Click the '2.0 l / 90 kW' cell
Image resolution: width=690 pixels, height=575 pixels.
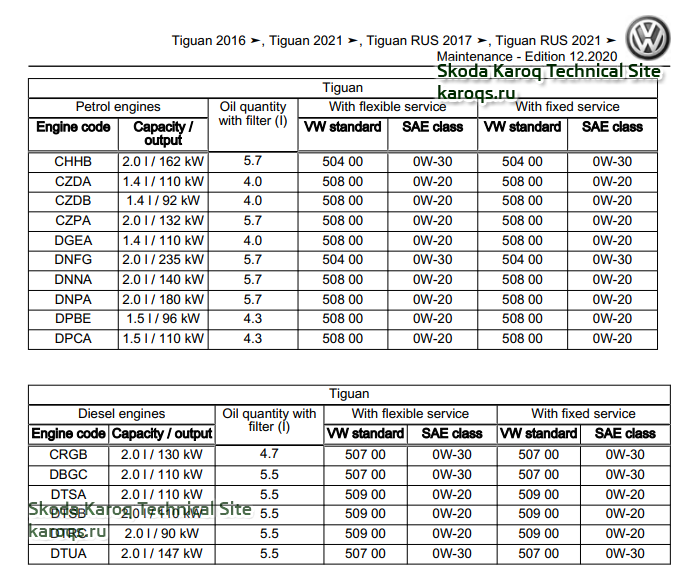[161, 534]
